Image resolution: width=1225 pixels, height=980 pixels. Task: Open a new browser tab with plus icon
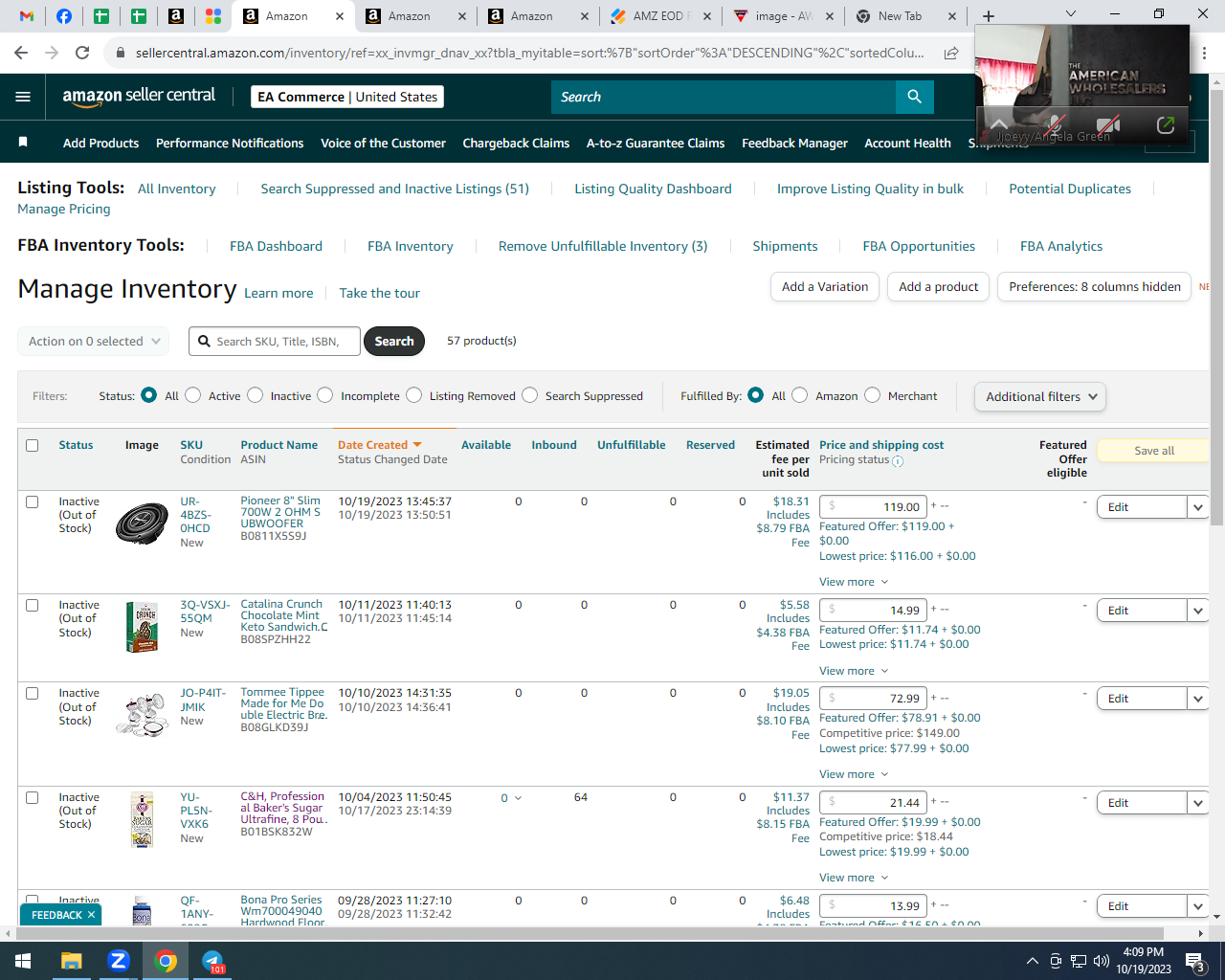pyautogui.click(x=989, y=16)
